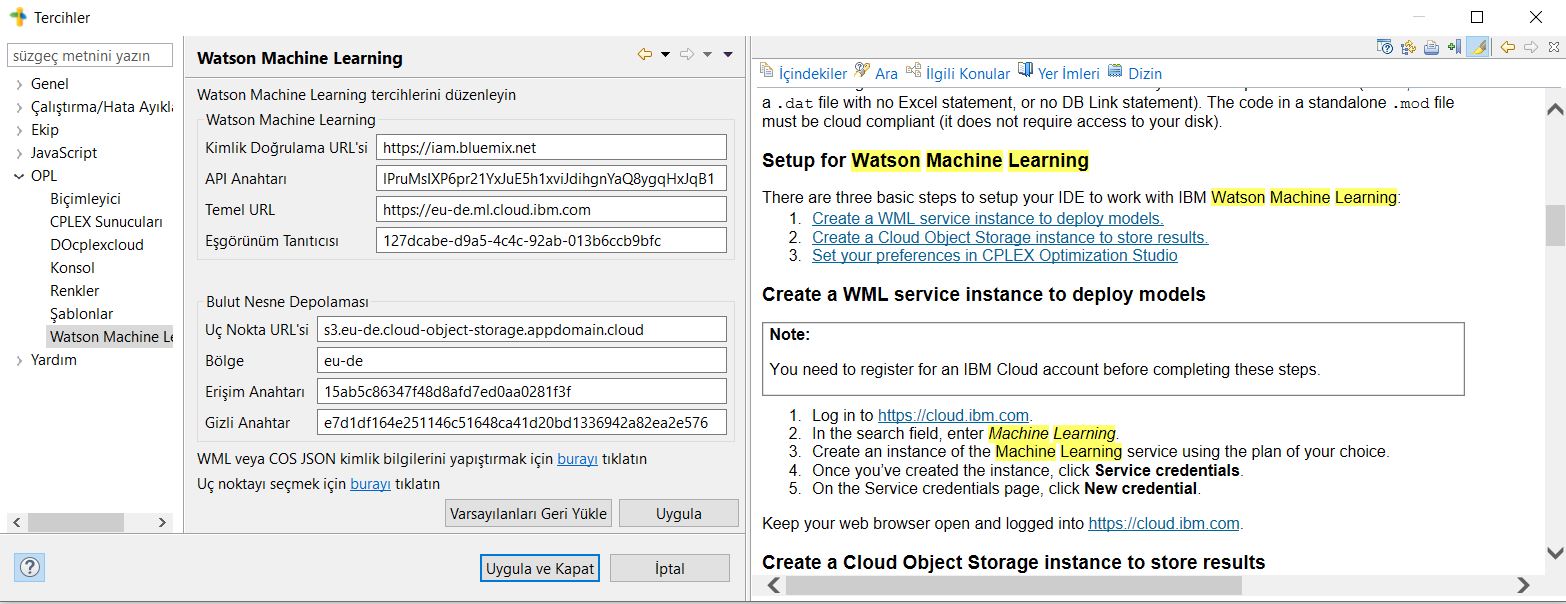Click Varsayılanları Geri Yükle button

click(528, 513)
